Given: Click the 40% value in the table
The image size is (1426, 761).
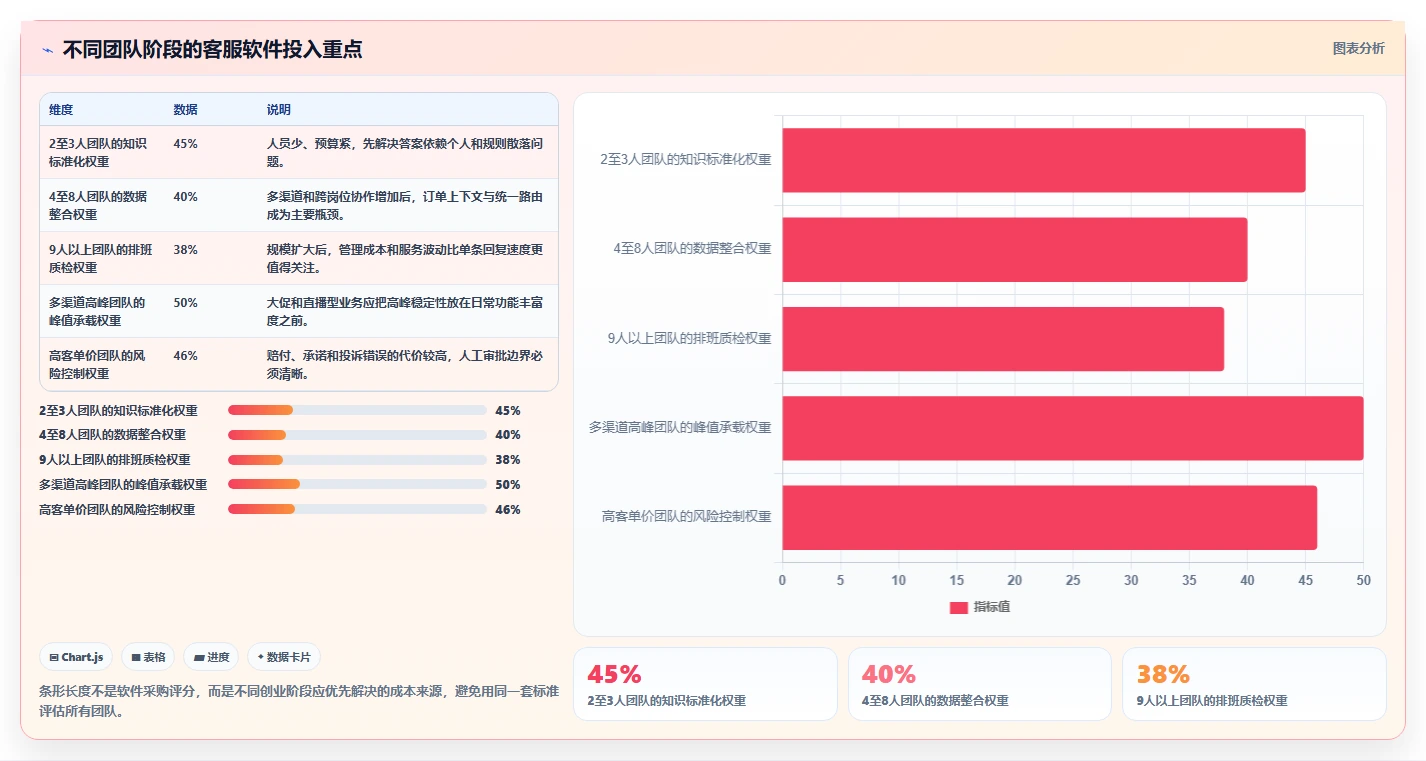Looking at the screenshot, I should pos(185,197).
